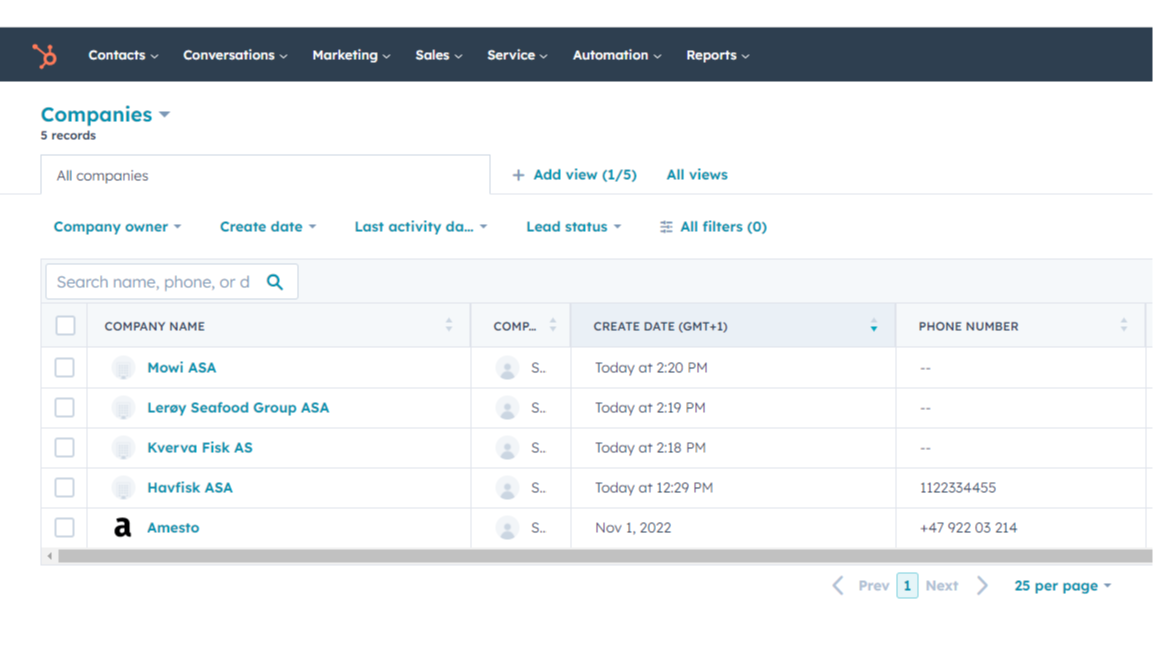Open Havfisk ASA company record
1153x648 pixels.
[x=190, y=488]
